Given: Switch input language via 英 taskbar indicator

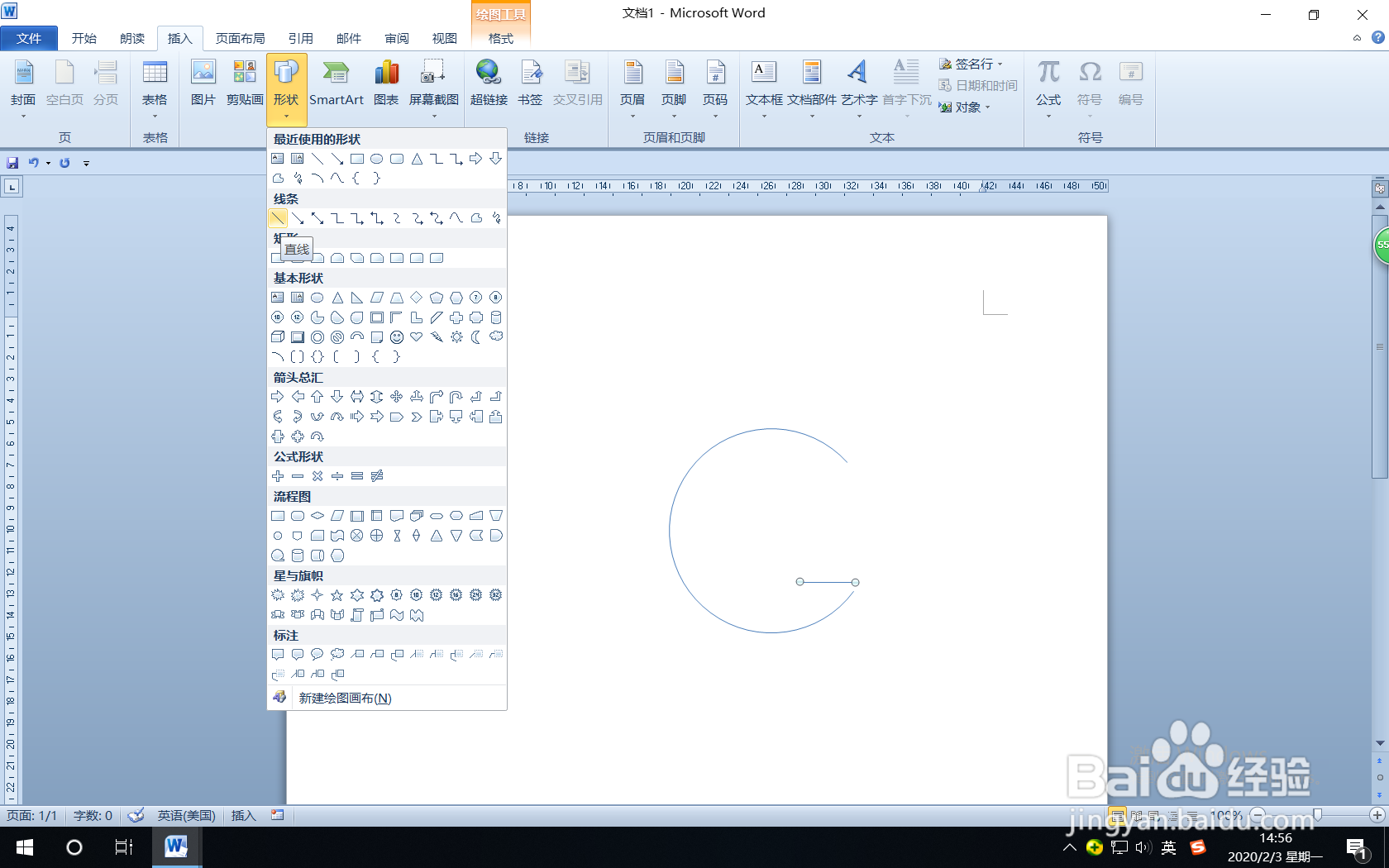Looking at the screenshot, I should (1168, 847).
